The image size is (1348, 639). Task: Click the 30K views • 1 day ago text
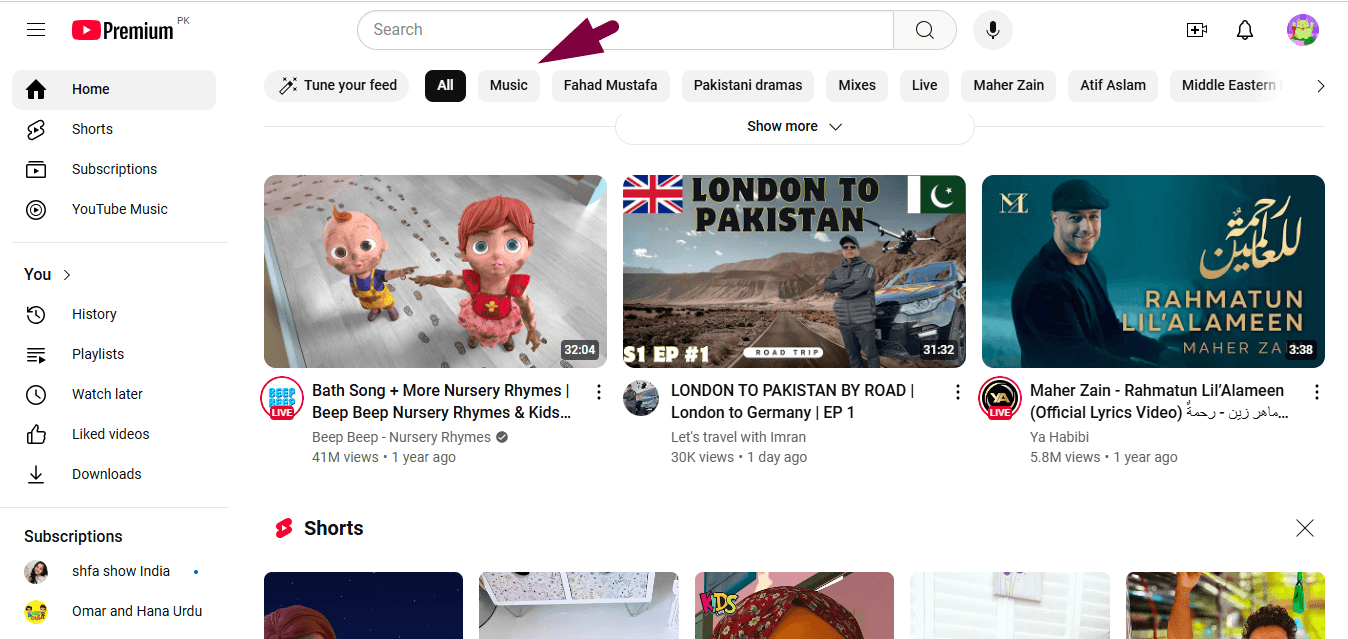tap(739, 457)
